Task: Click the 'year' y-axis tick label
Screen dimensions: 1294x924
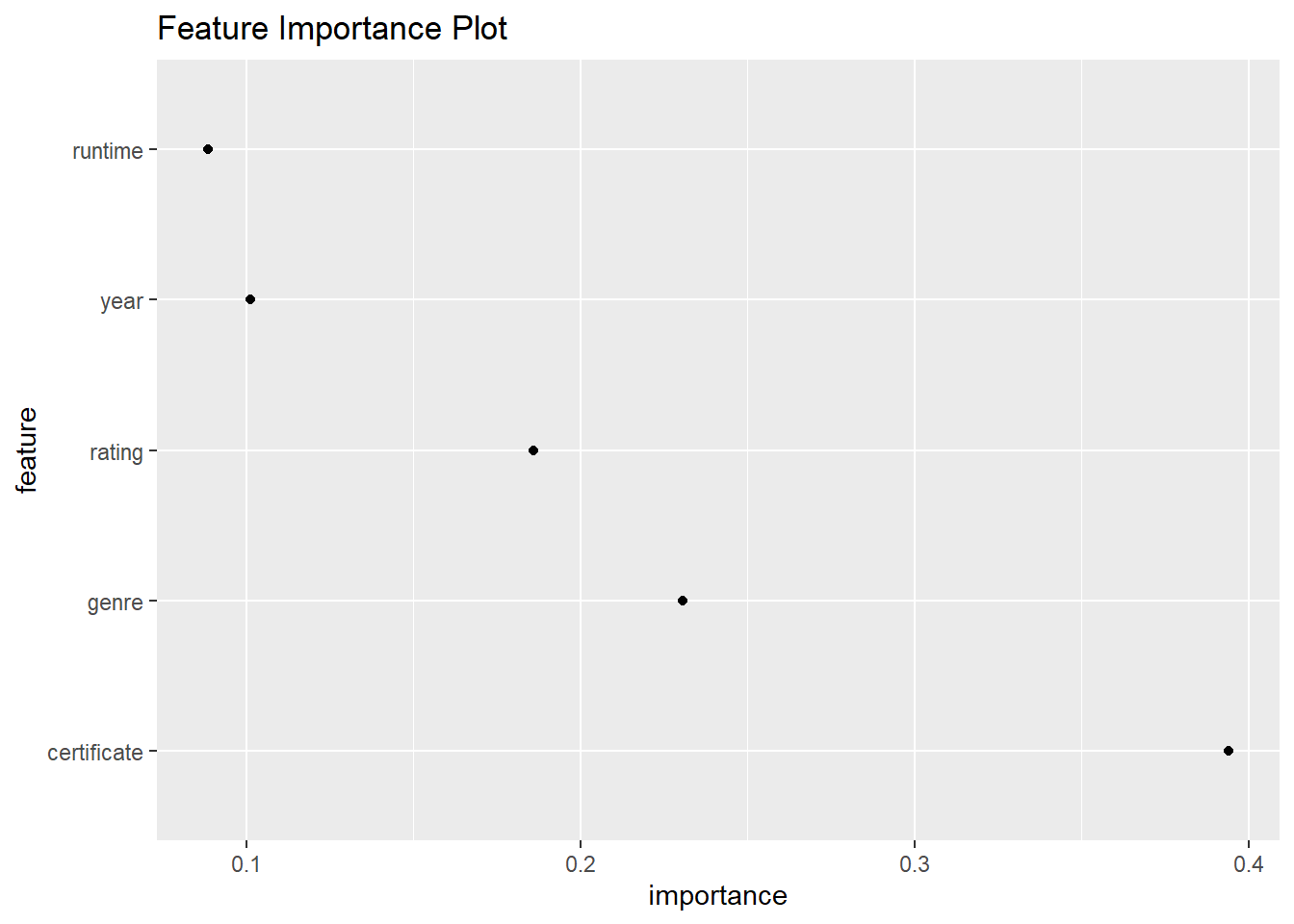Action: point(121,301)
